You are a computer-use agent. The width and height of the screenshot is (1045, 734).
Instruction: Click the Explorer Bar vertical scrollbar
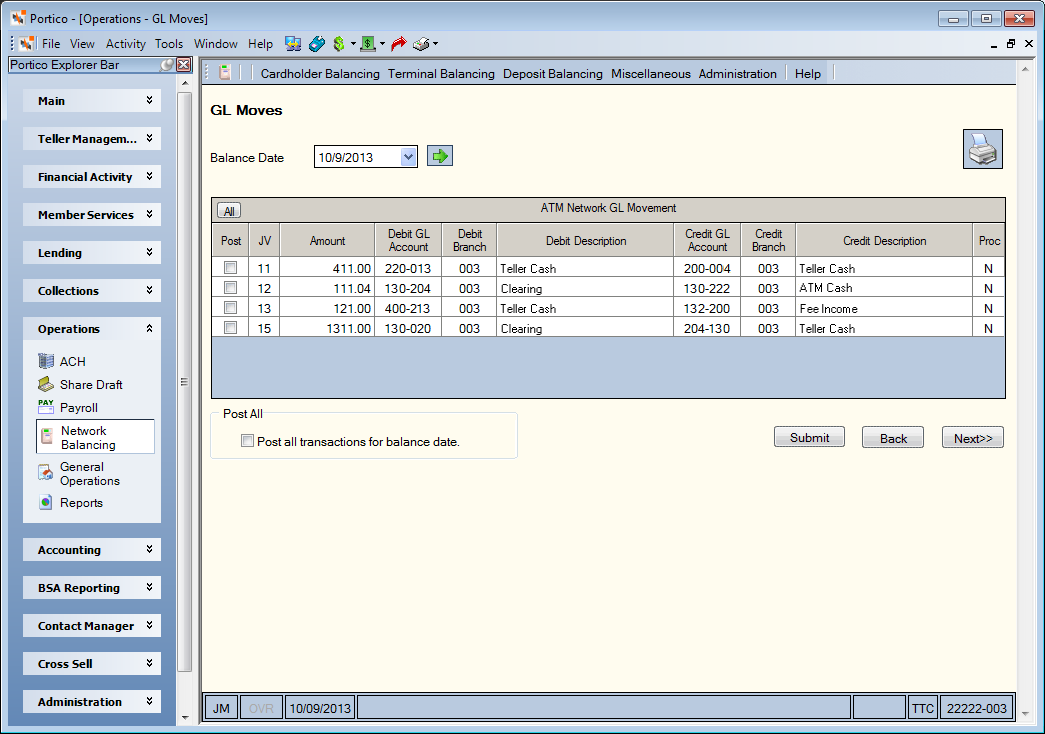click(x=185, y=383)
